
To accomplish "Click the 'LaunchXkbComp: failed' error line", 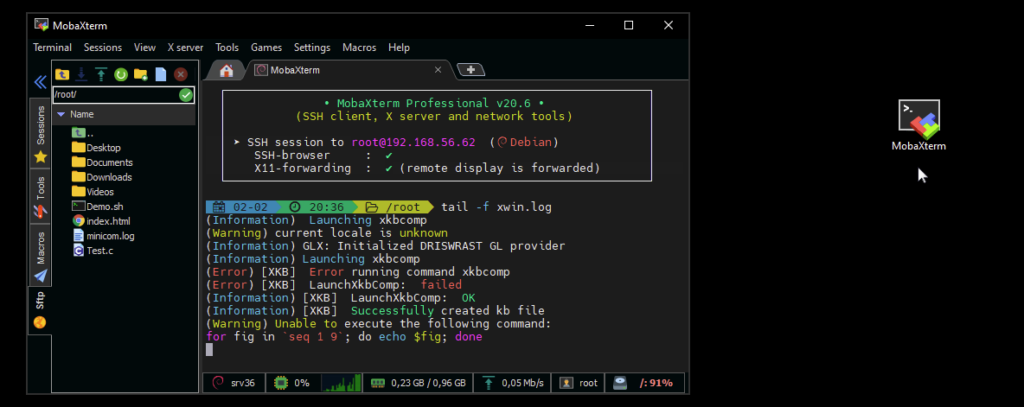I will (x=334, y=285).
